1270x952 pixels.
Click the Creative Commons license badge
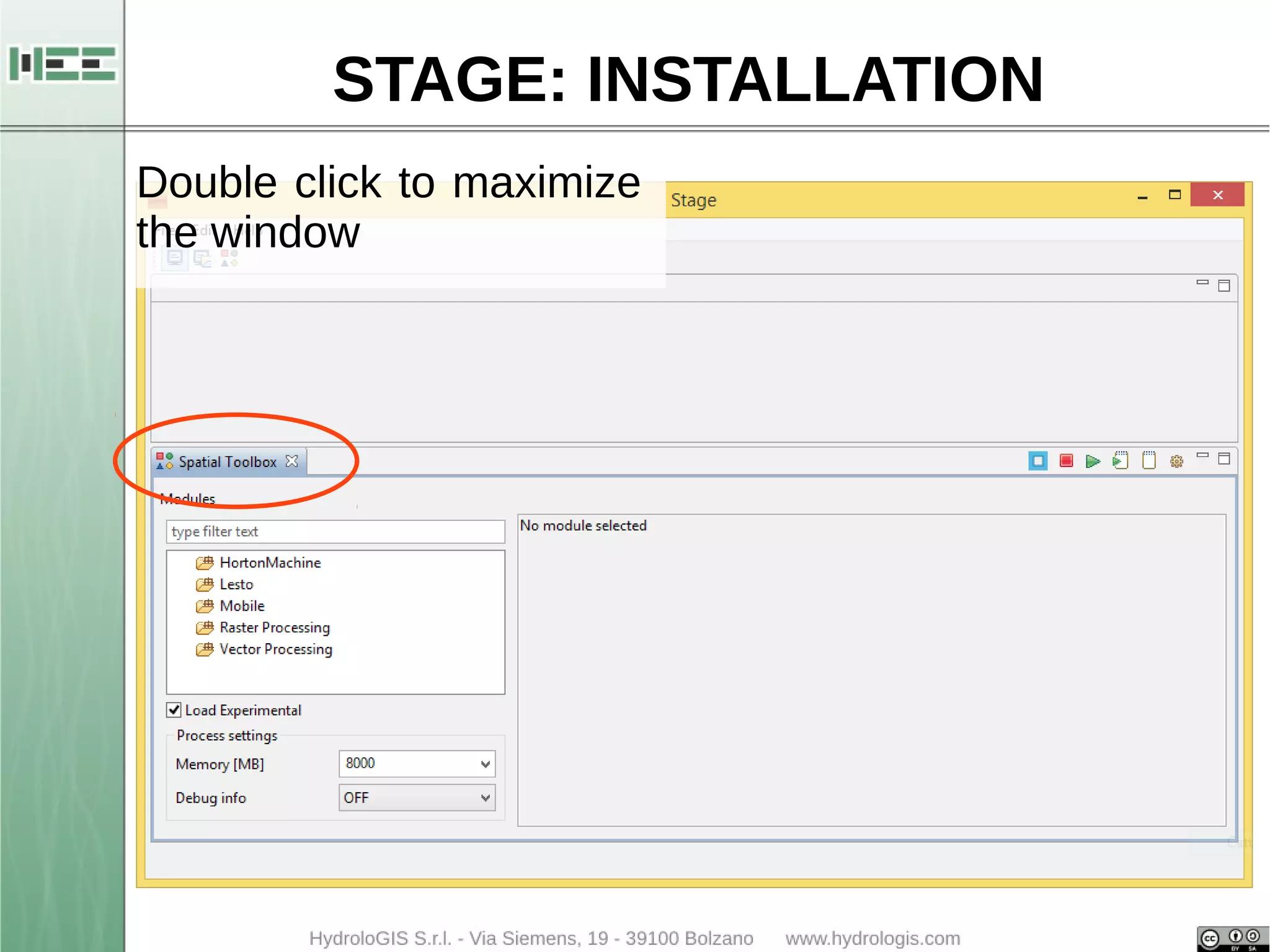1233,939
